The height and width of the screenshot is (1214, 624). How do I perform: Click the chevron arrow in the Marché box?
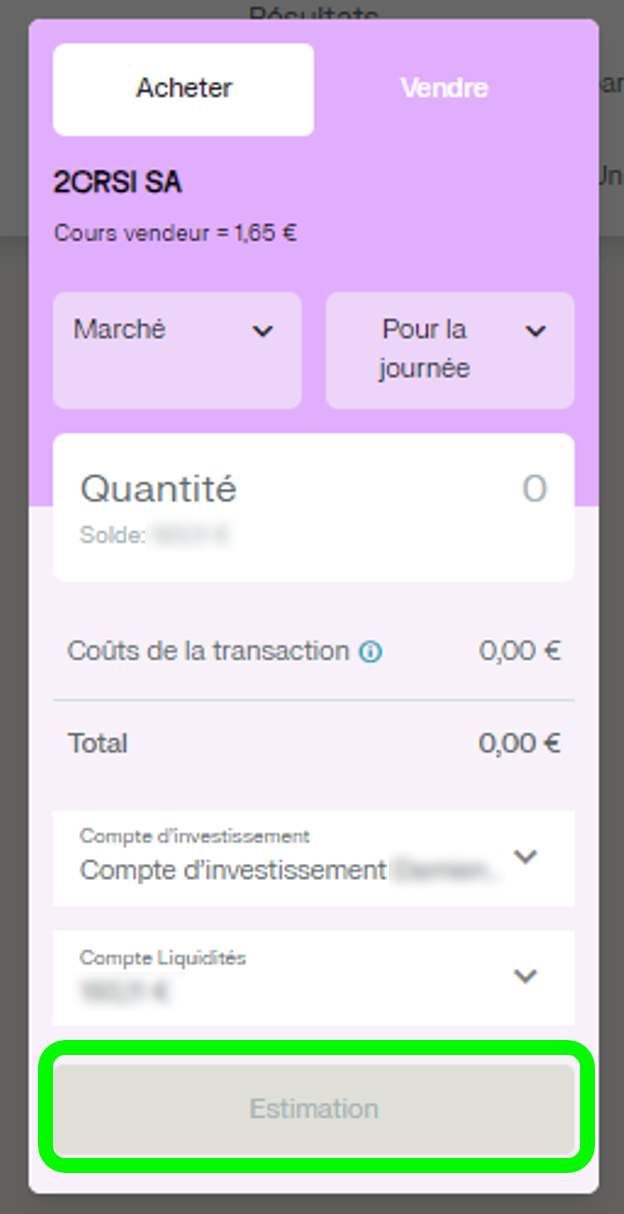(263, 331)
